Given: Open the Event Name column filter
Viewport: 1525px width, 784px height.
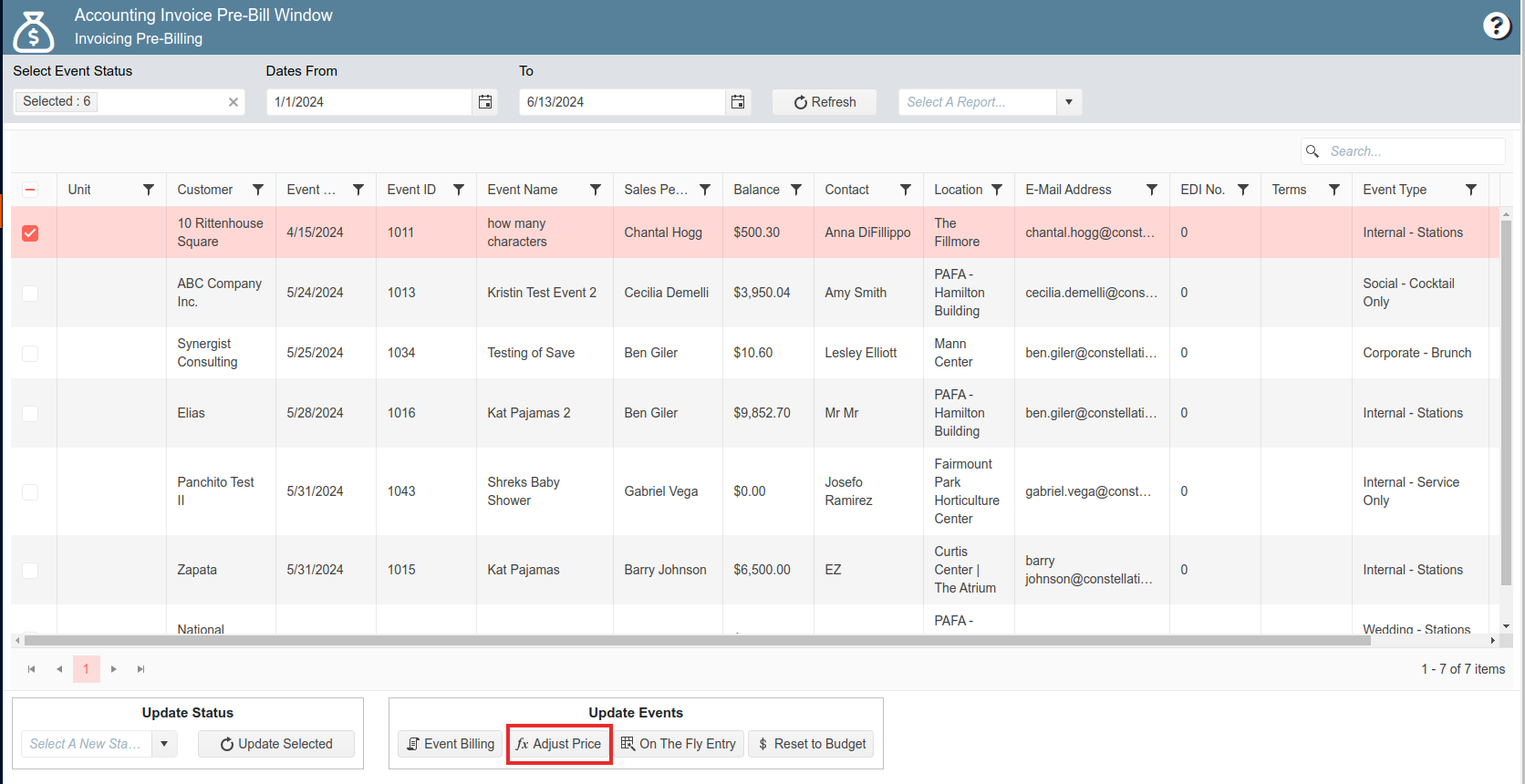Looking at the screenshot, I should [x=596, y=190].
